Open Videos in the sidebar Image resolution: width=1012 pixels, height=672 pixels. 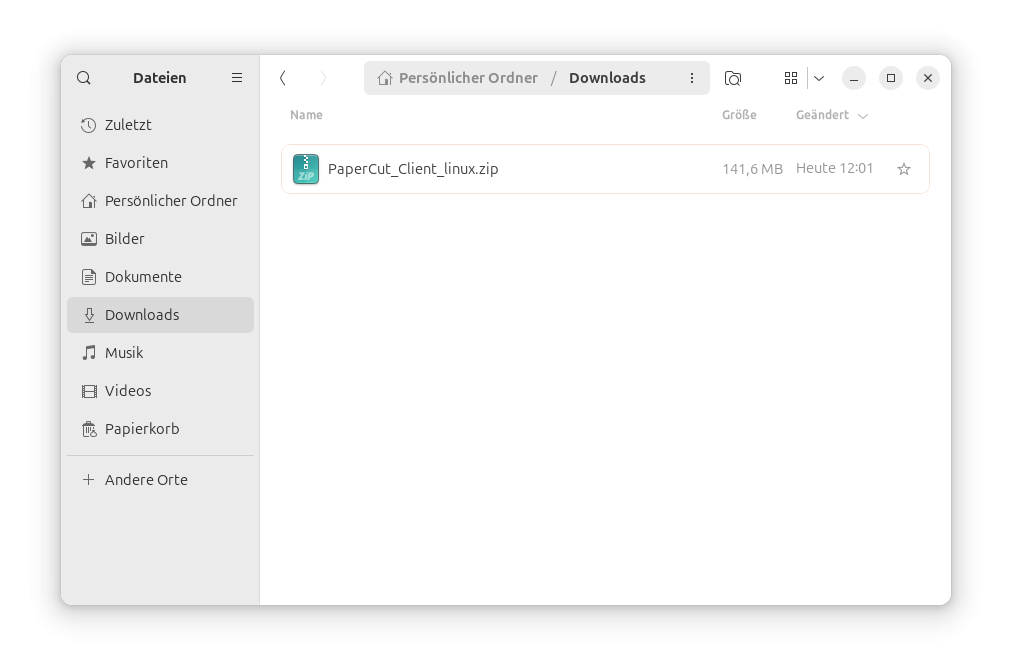[x=160, y=391]
